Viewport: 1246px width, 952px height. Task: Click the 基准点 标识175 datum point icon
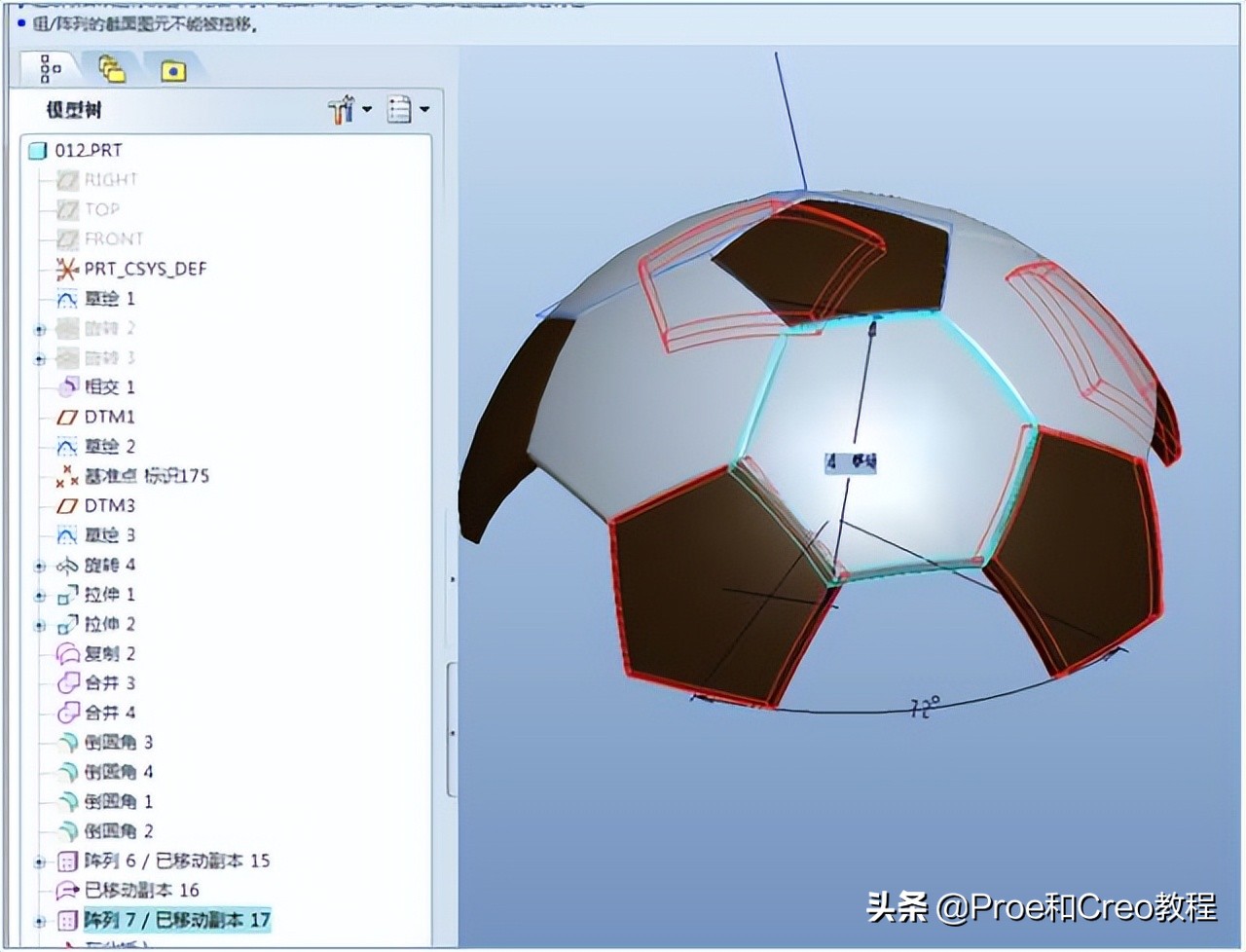(66, 476)
